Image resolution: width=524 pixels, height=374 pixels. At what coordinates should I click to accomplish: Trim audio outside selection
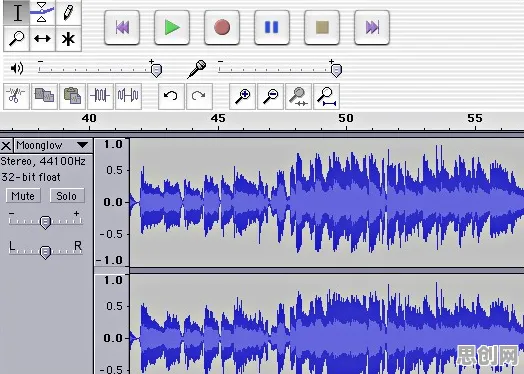click(101, 96)
